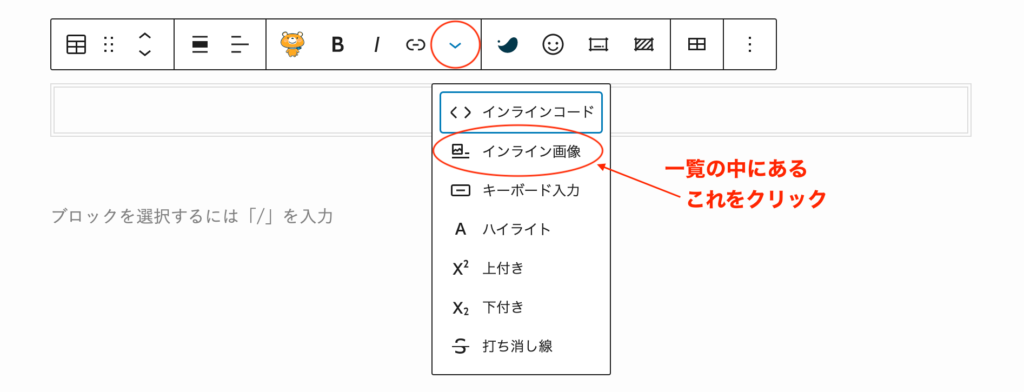The width and height of the screenshot is (1024, 392).
Task: Choose 打ち消し線 strikethrough from the dropdown
Action: click(x=521, y=346)
